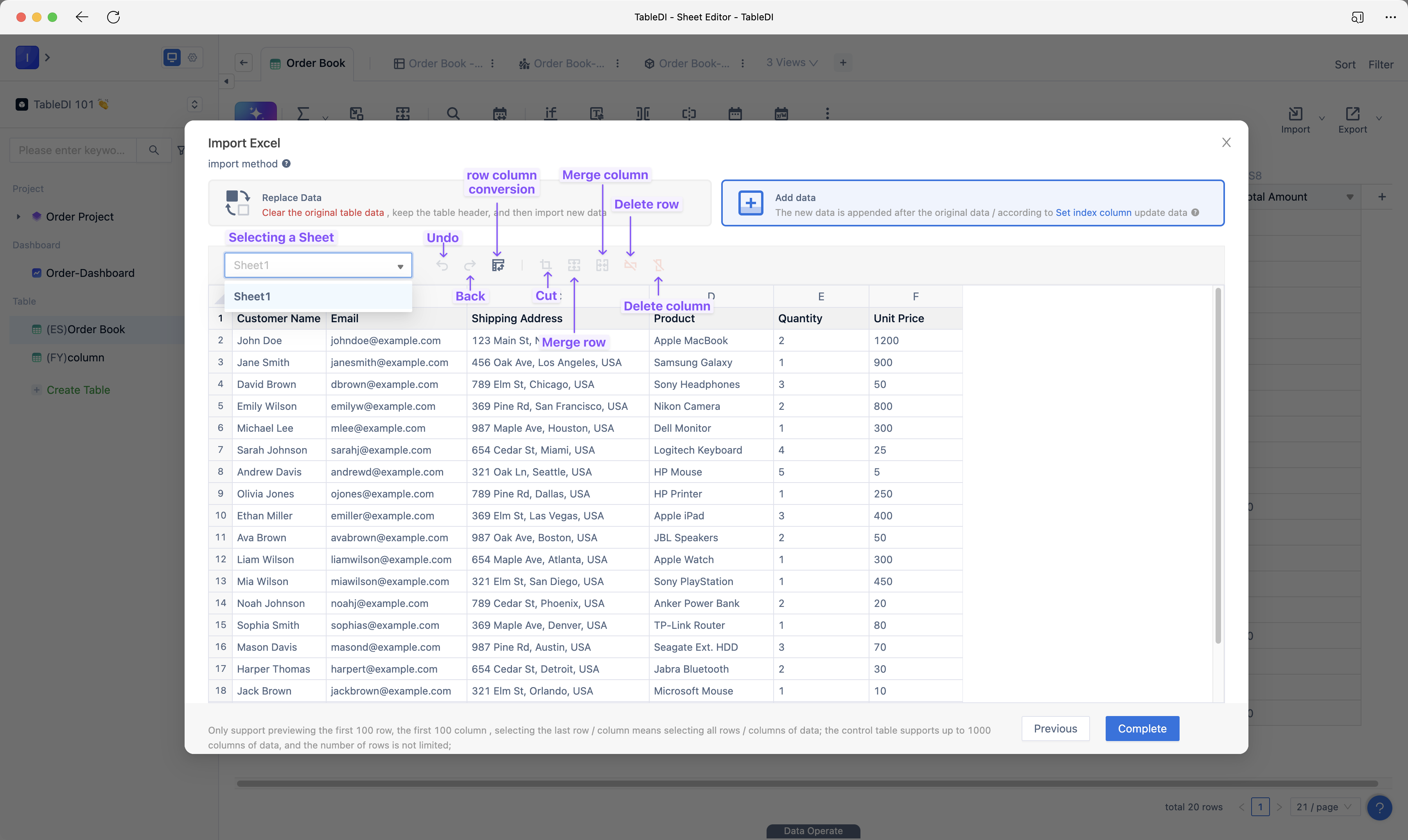Open the third Order Book-... view tab
Viewport: 1408px width, 840px height.
687,63
